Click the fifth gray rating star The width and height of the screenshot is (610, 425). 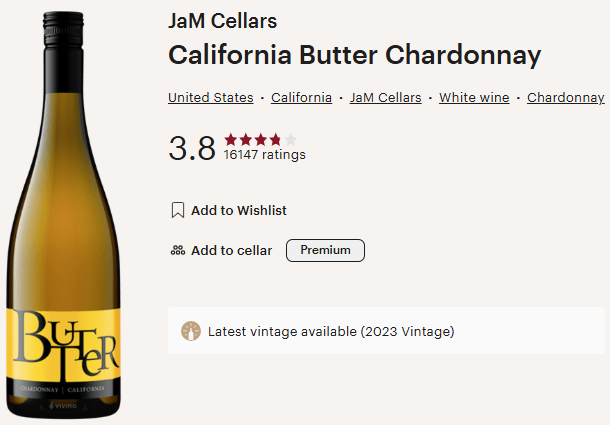290,139
